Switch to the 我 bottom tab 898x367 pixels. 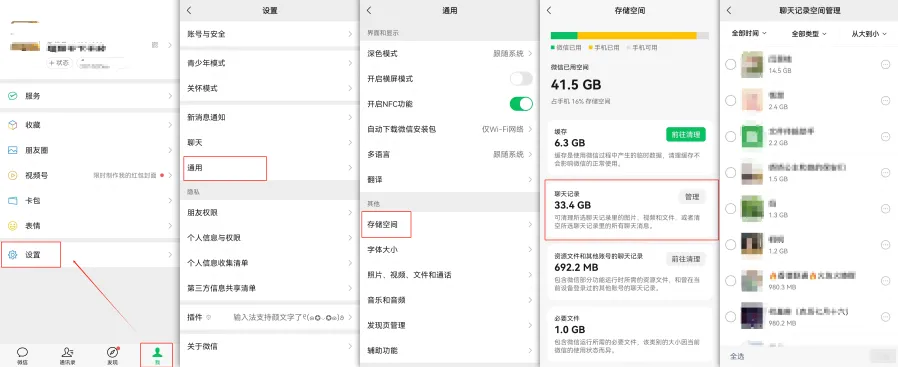[157, 356]
